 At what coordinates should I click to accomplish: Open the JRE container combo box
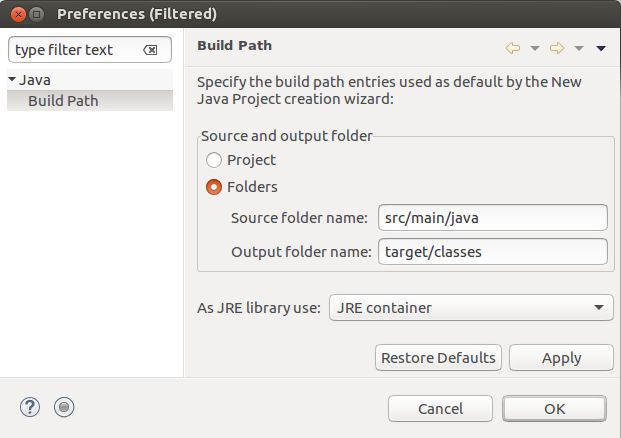471,308
